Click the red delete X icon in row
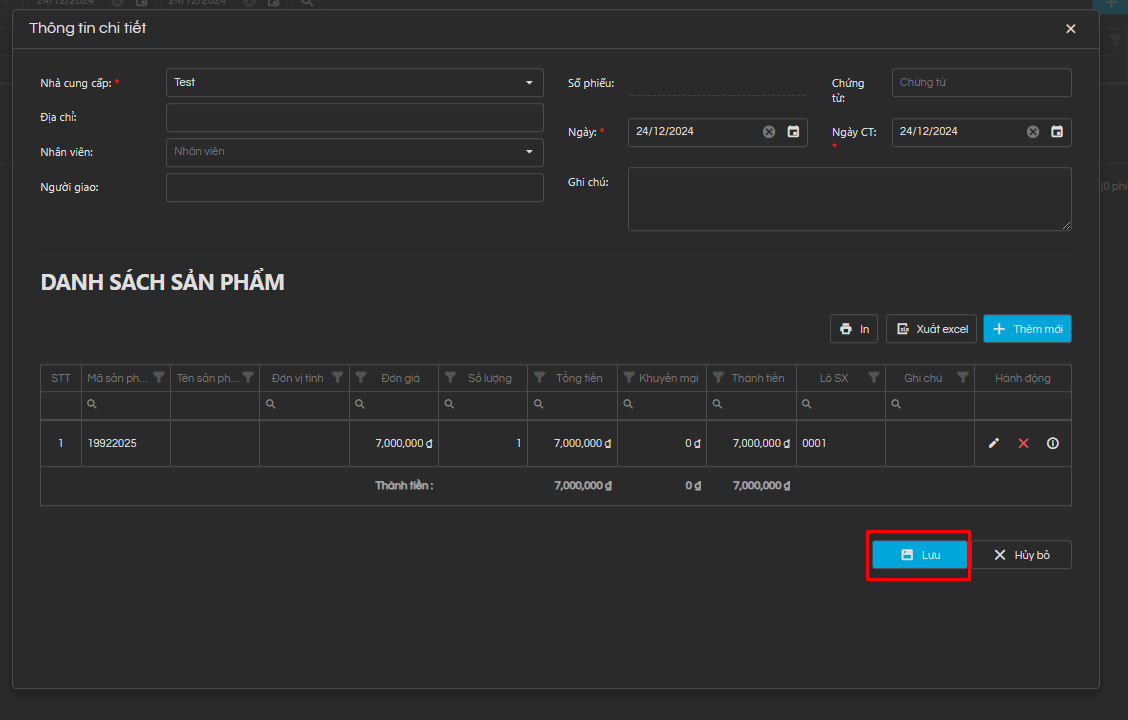 coord(1023,443)
